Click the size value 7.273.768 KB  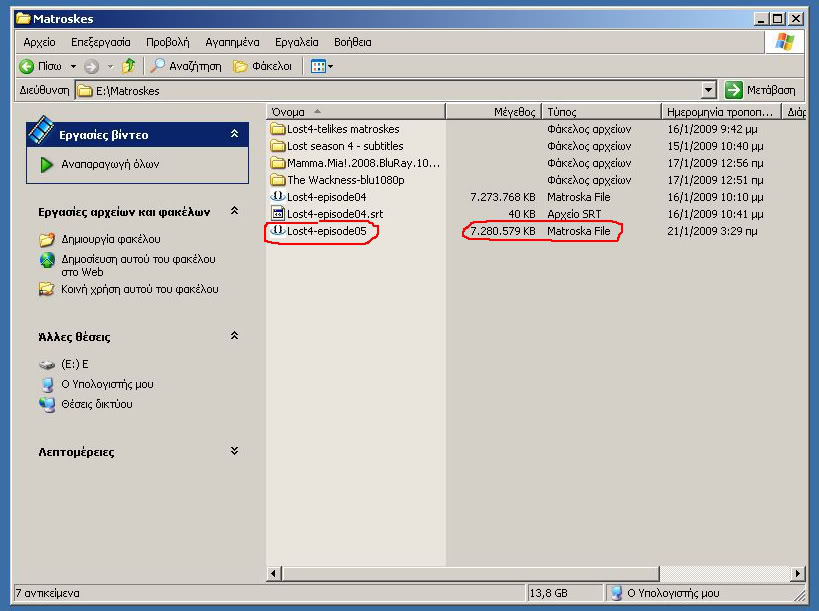[502, 197]
